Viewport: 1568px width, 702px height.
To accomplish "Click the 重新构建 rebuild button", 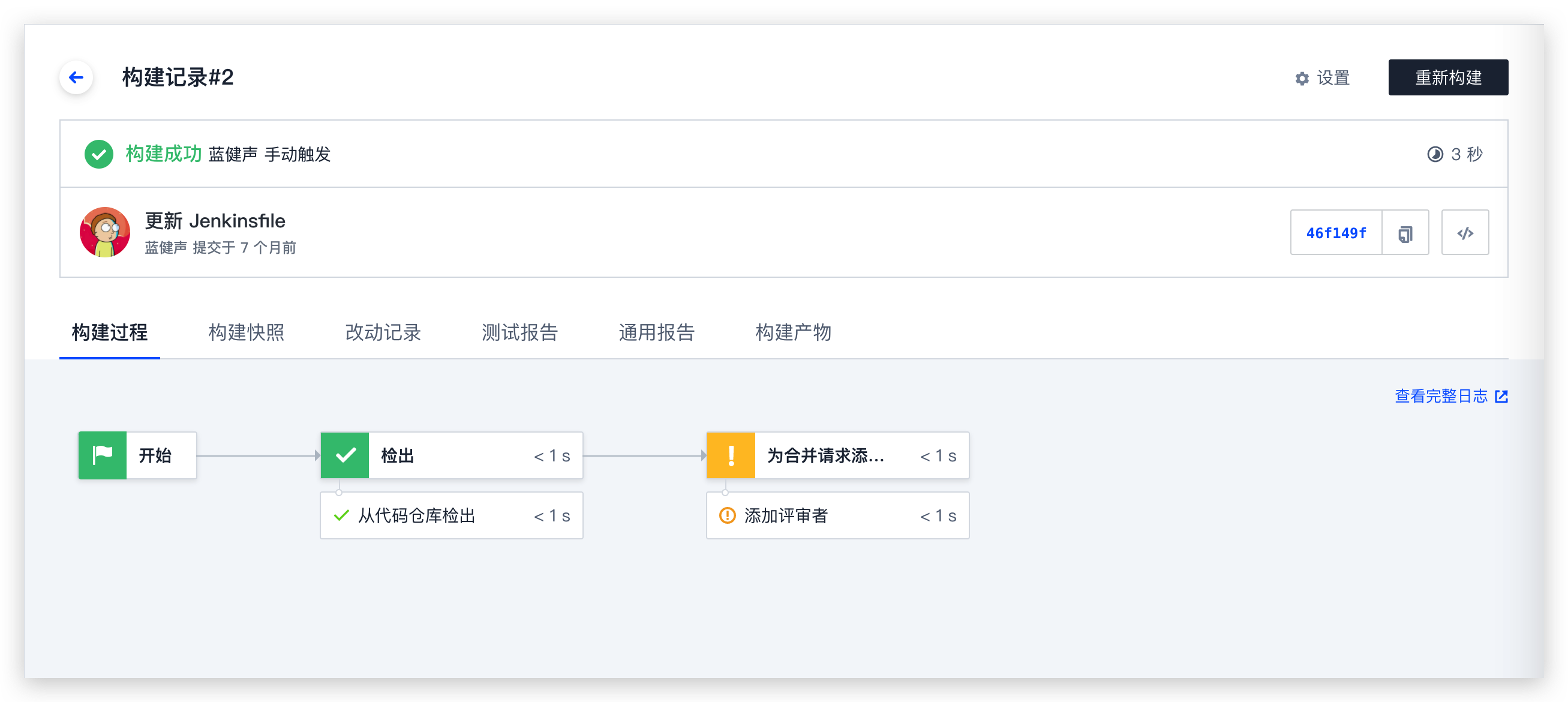I will (1447, 77).
